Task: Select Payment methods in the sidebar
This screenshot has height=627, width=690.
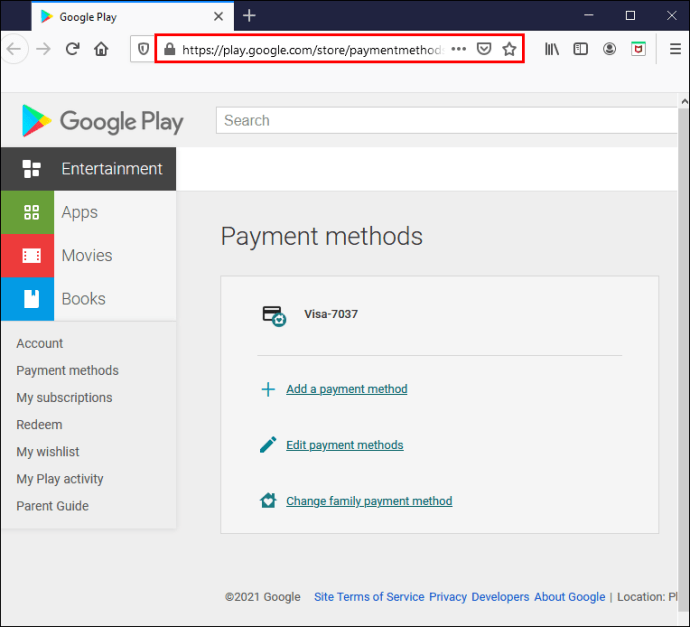Action: click(67, 370)
